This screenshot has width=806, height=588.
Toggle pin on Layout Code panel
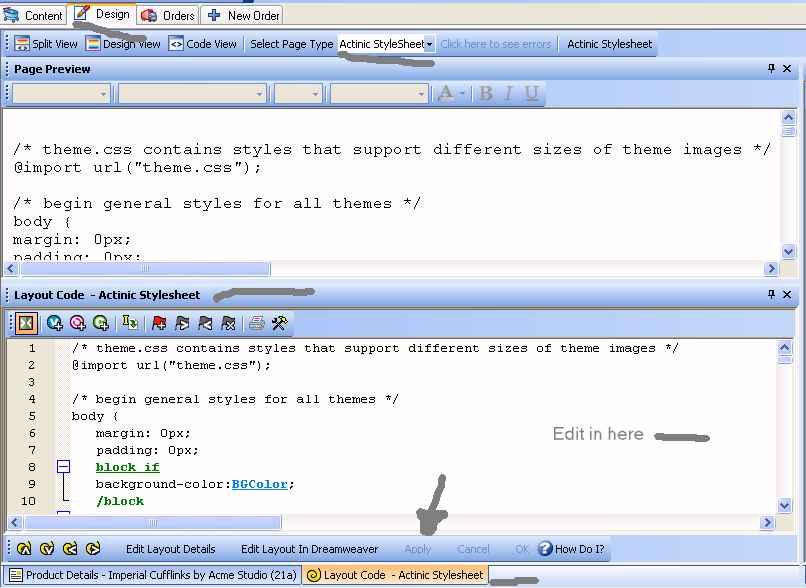(x=771, y=295)
